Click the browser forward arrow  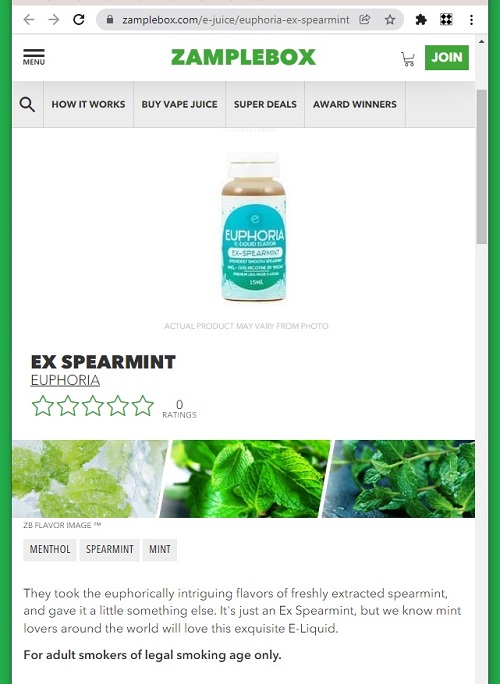(x=54, y=20)
